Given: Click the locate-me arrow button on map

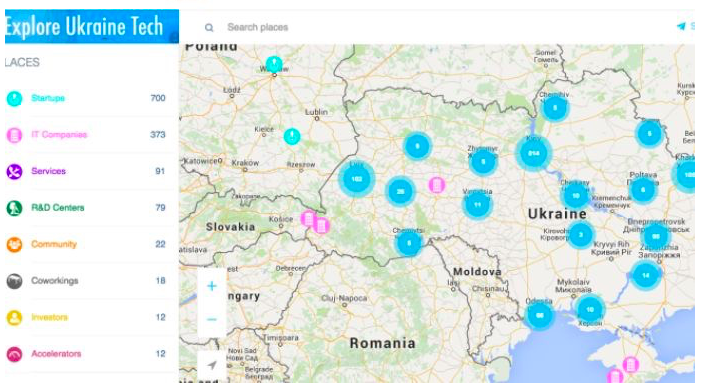Looking at the screenshot, I should coord(212,365).
